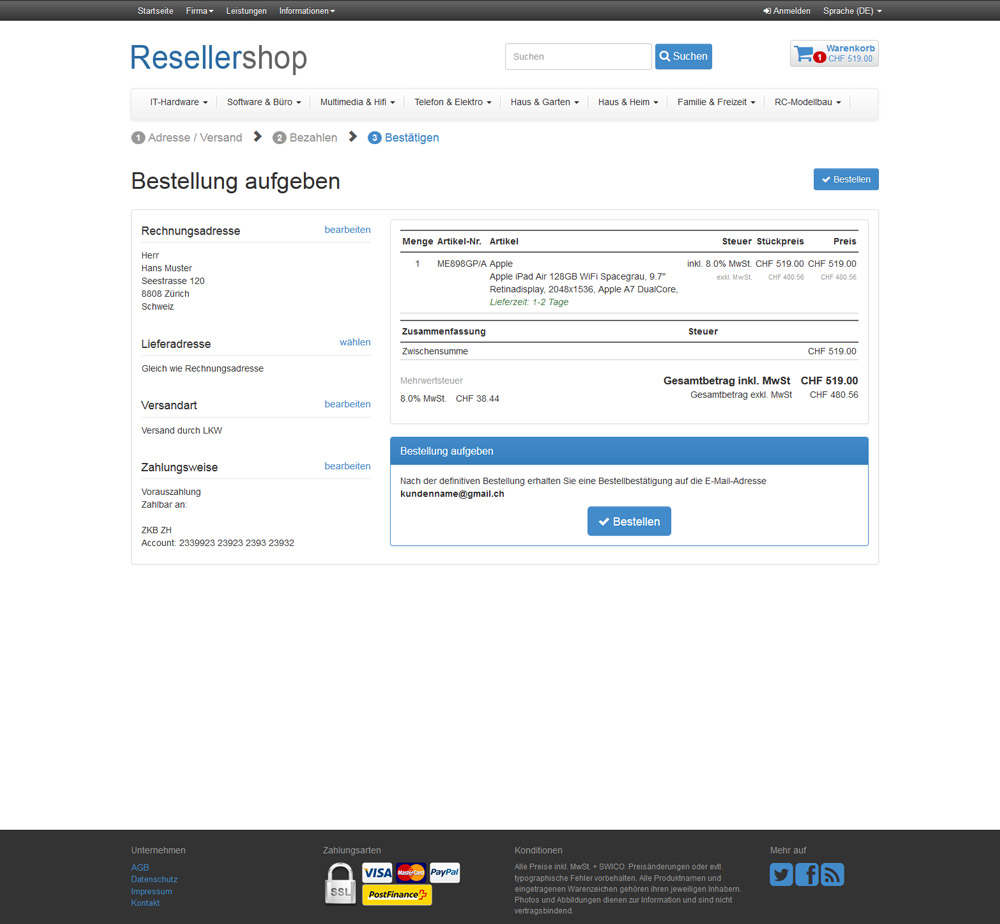Open Leistungen in the top menu
Image resolution: width=1000 pixels, height=924 pixels.
[x=246, y=11]
